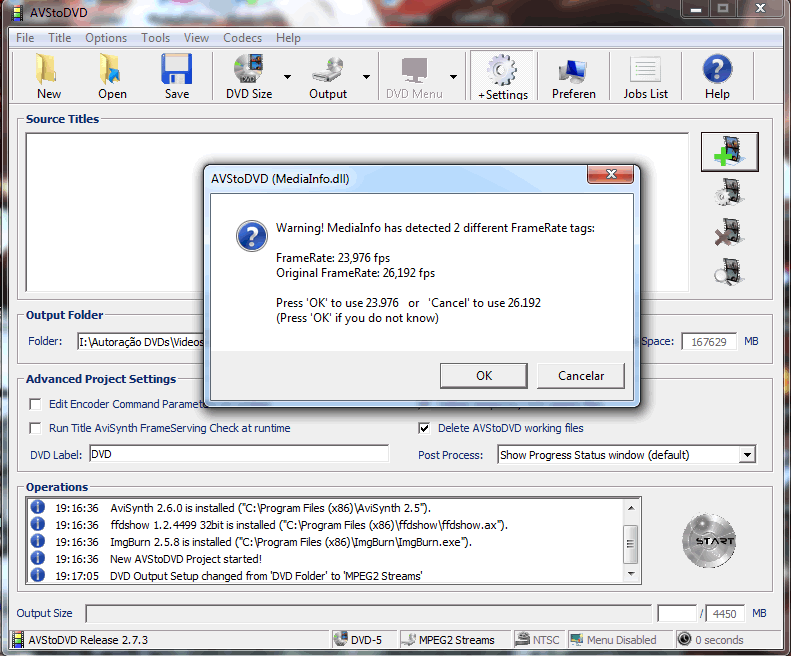Open the Help menu

click(288, 38)
